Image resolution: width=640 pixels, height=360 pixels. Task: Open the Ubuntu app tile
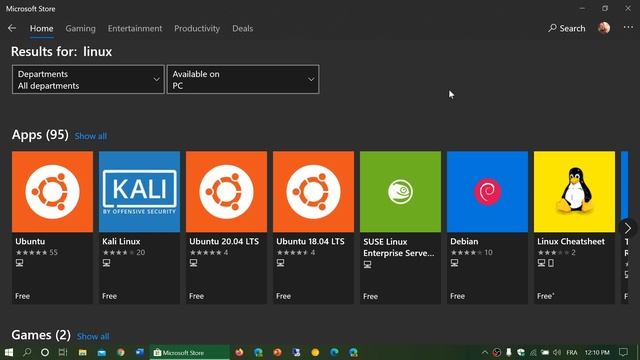click(52, 227)
